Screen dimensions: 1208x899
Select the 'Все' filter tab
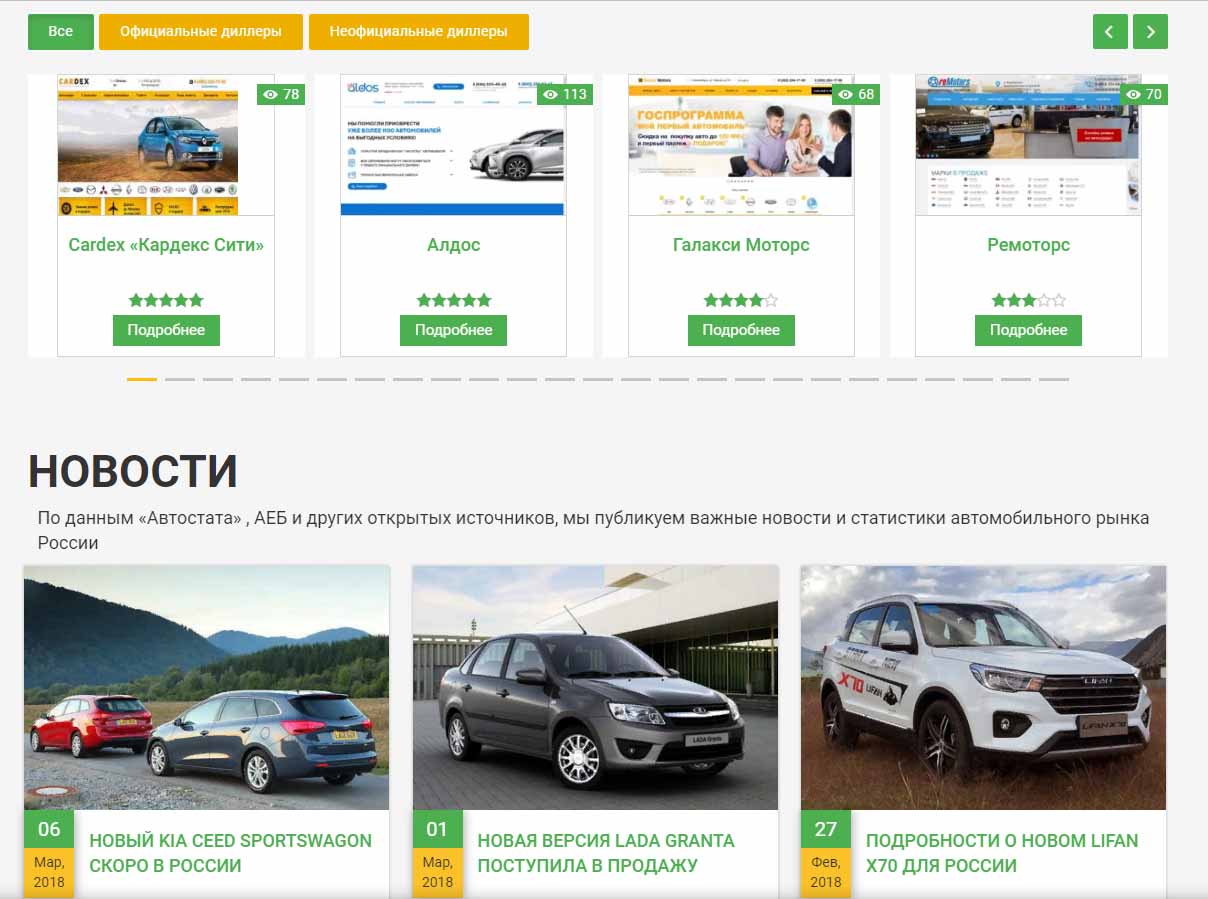click(61, 32)
